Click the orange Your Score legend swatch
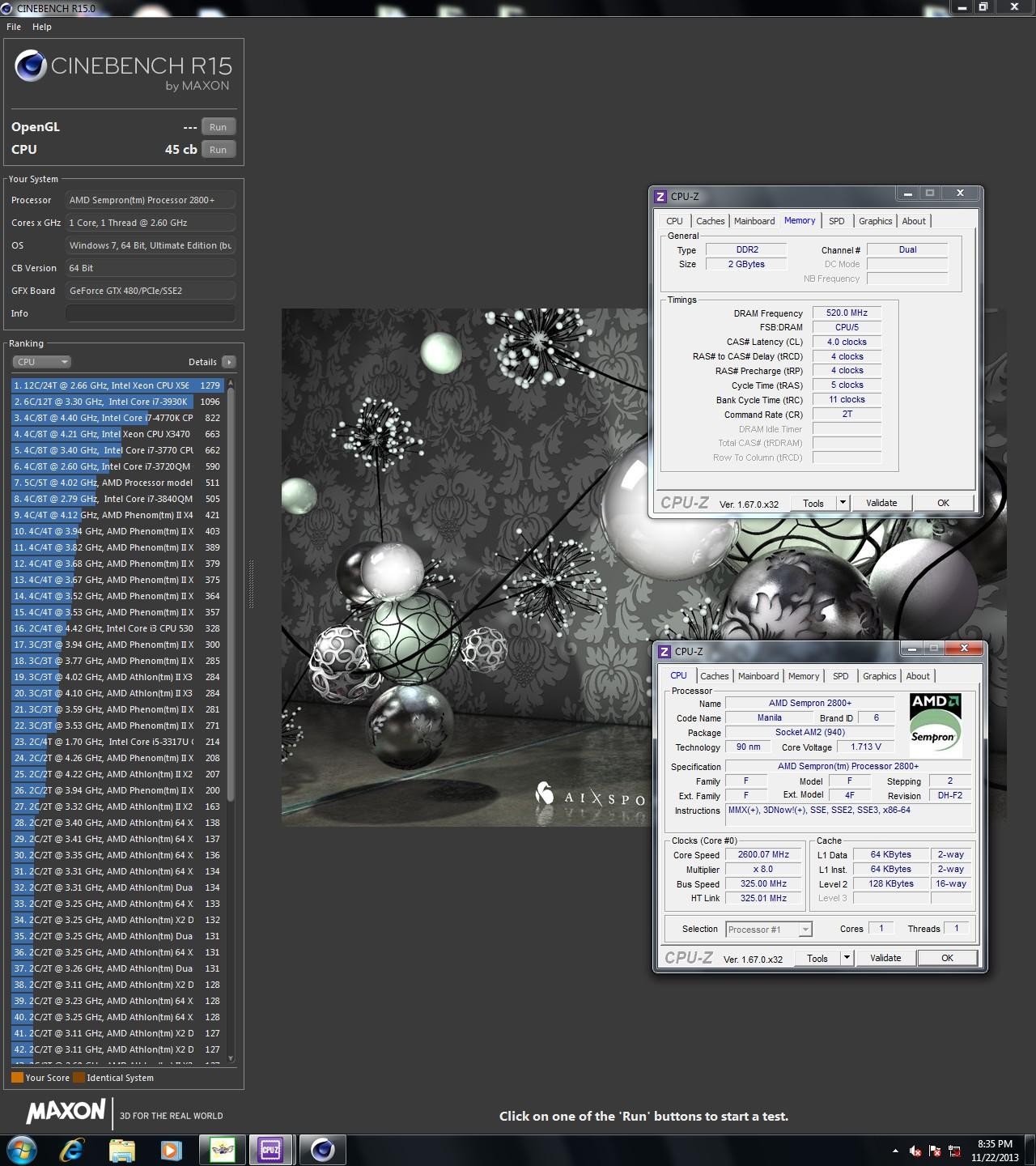 click(x=17, y=1078)
